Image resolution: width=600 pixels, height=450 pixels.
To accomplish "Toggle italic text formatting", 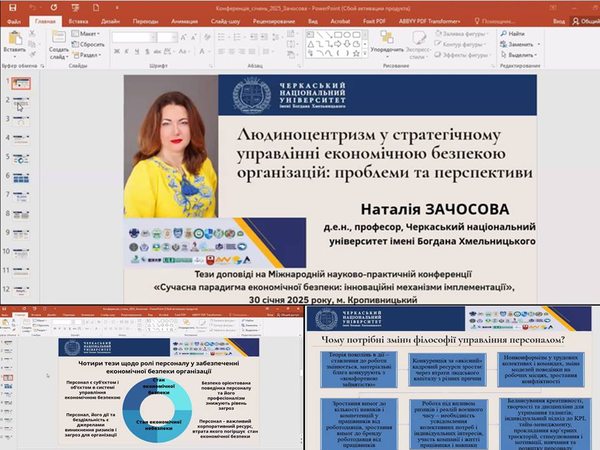I will point(127,51).
